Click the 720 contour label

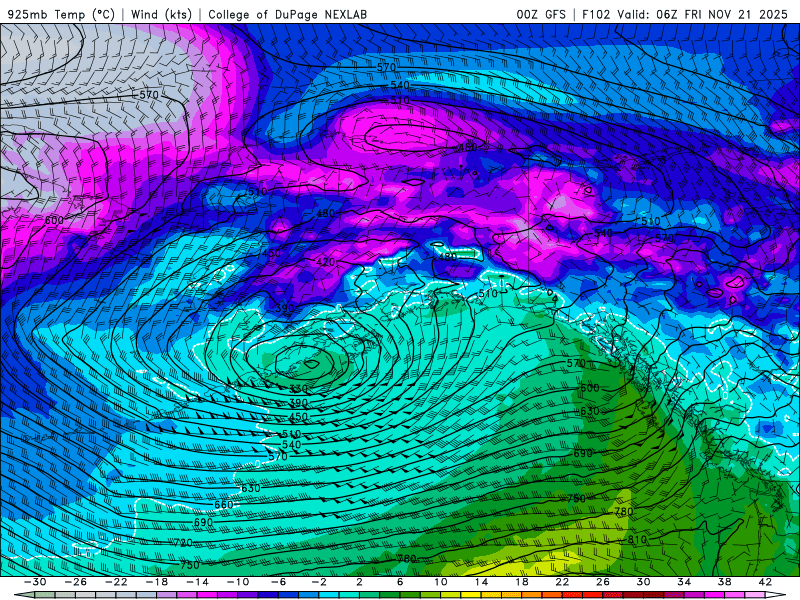(183, 543)
